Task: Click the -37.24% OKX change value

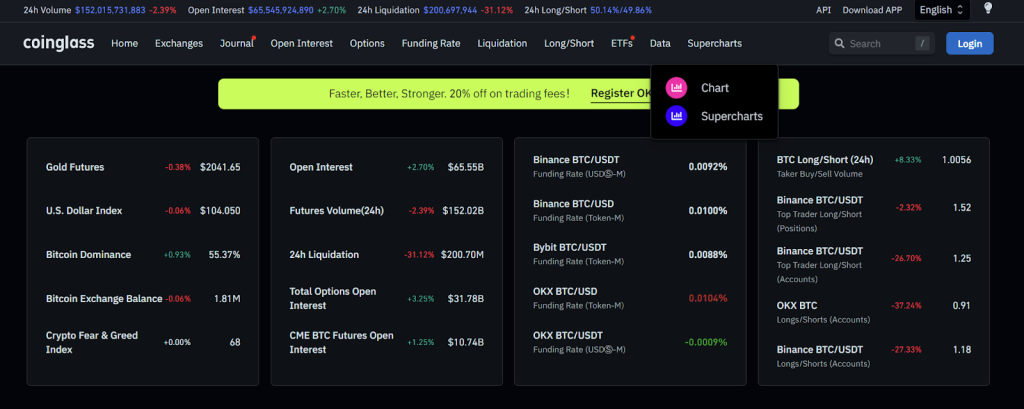Action: 906,306
